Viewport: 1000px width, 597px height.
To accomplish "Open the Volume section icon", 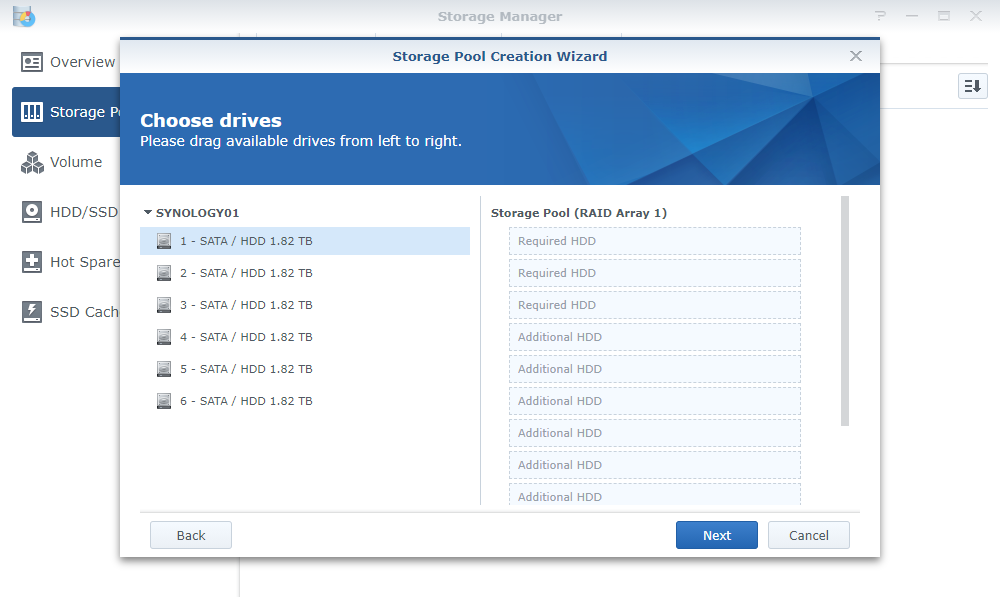I will point(32,162).
